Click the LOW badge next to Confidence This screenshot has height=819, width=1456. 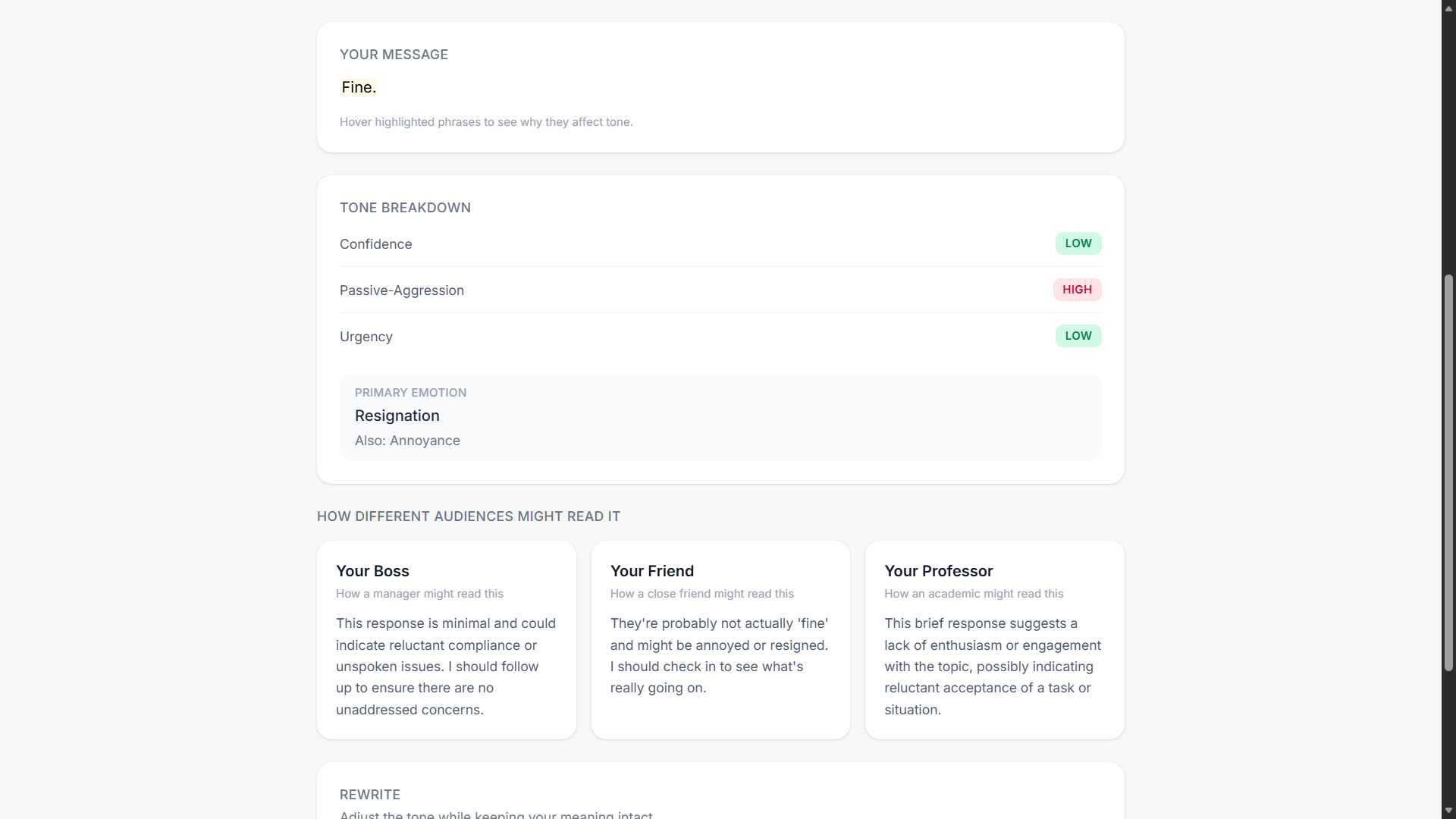[x=1078, y=243]
